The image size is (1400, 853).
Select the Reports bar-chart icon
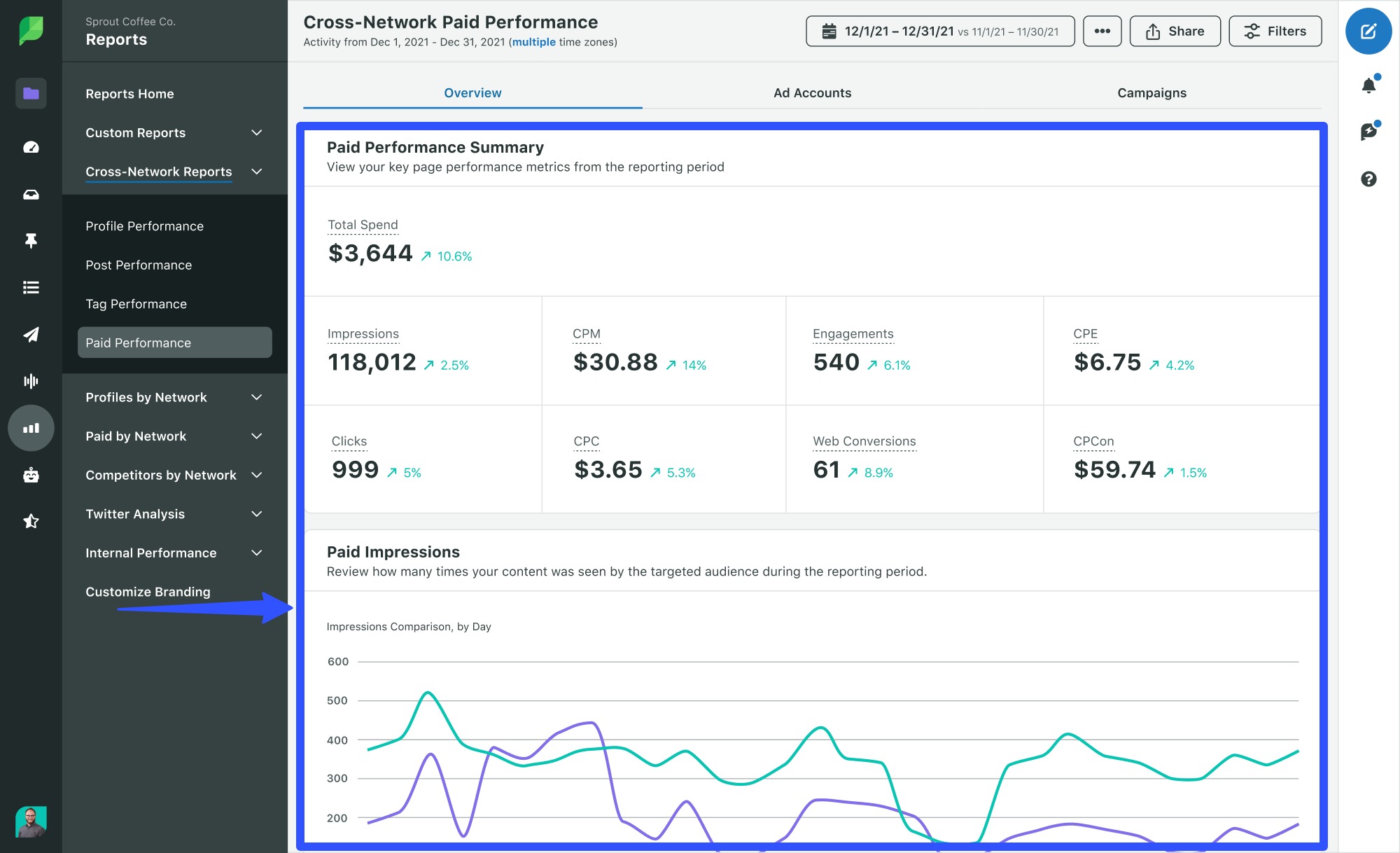pyautogui.click(x=31, y=428)
